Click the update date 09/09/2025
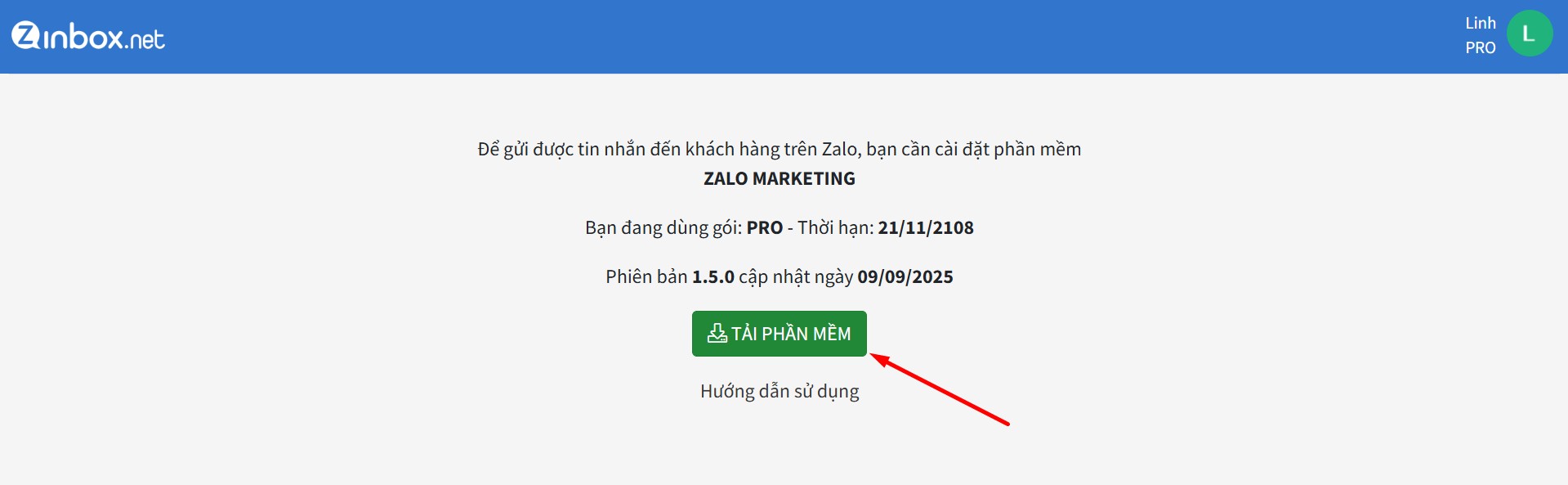1568x485 pixels. tap(905, 276)
